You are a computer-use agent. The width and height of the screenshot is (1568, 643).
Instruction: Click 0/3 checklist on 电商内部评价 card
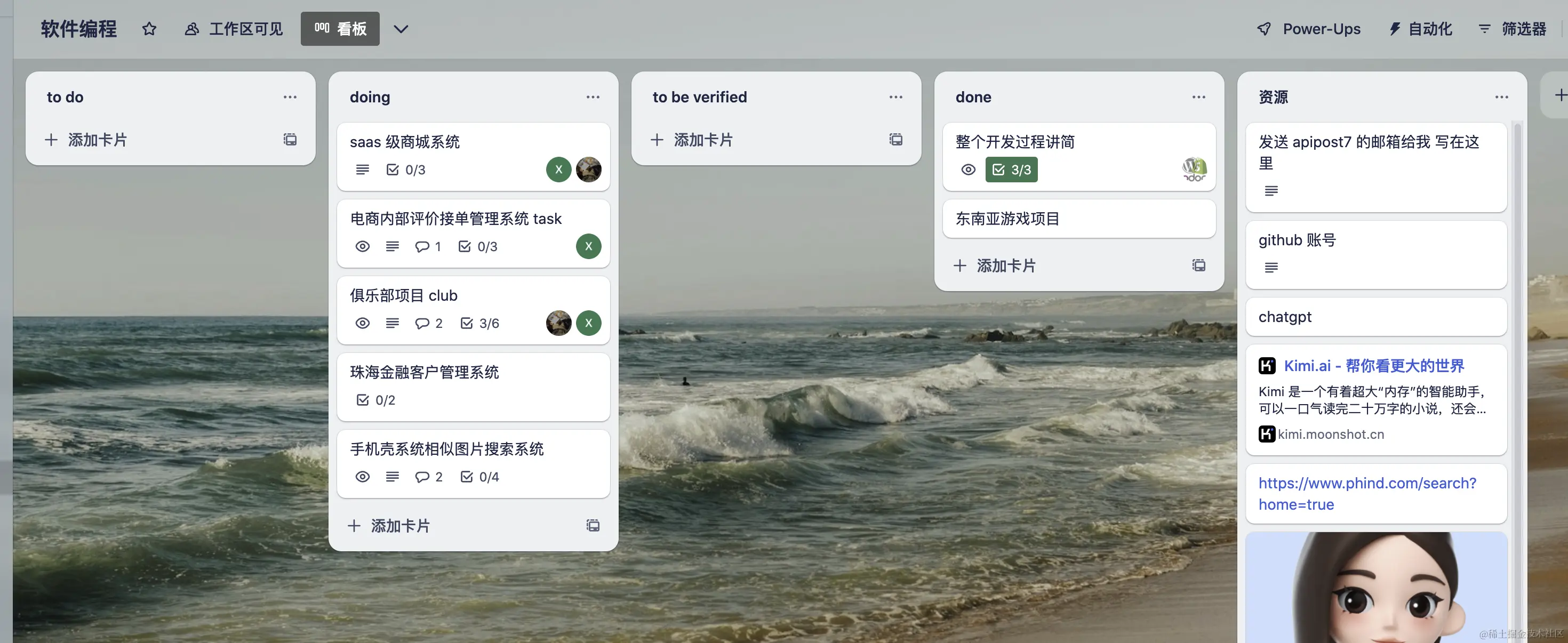click(x=478, y=246)
